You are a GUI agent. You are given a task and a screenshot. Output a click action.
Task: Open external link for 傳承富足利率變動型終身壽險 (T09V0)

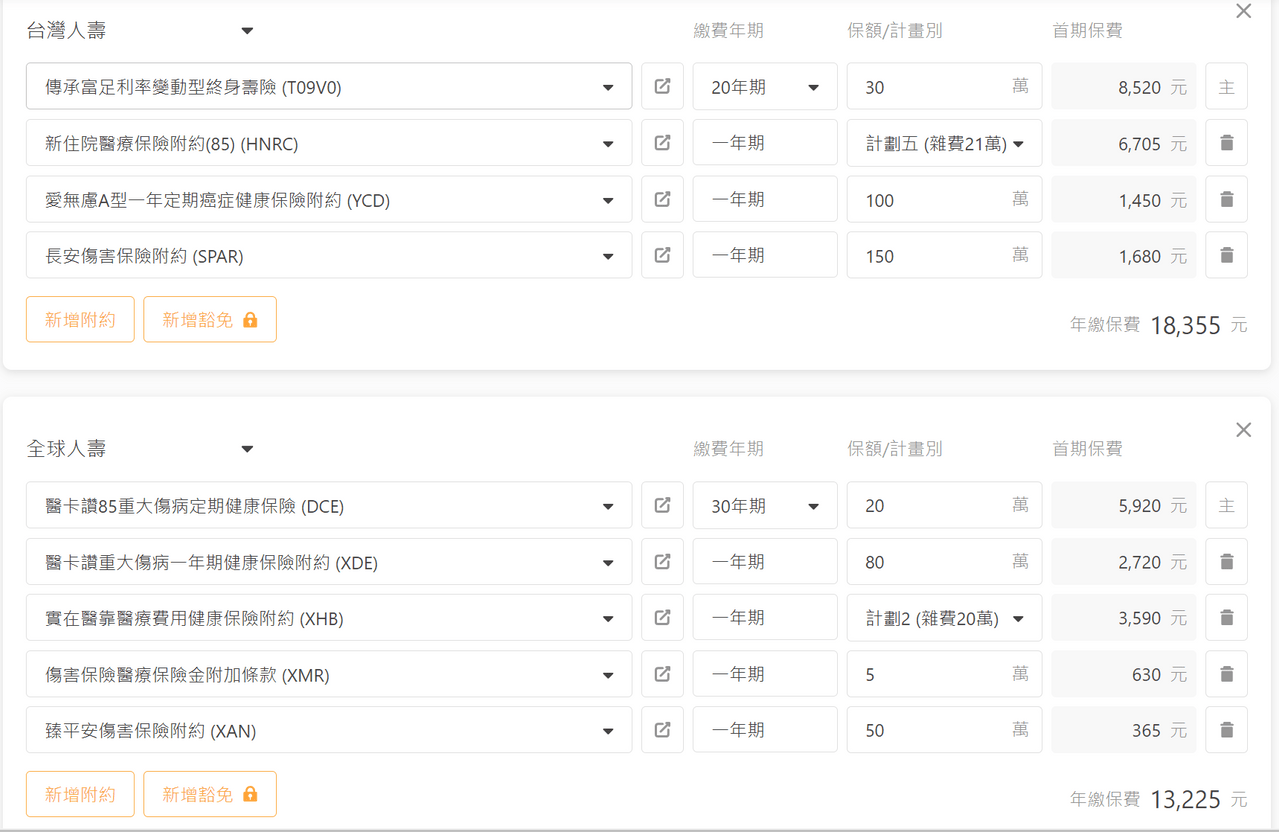(662, 87)
